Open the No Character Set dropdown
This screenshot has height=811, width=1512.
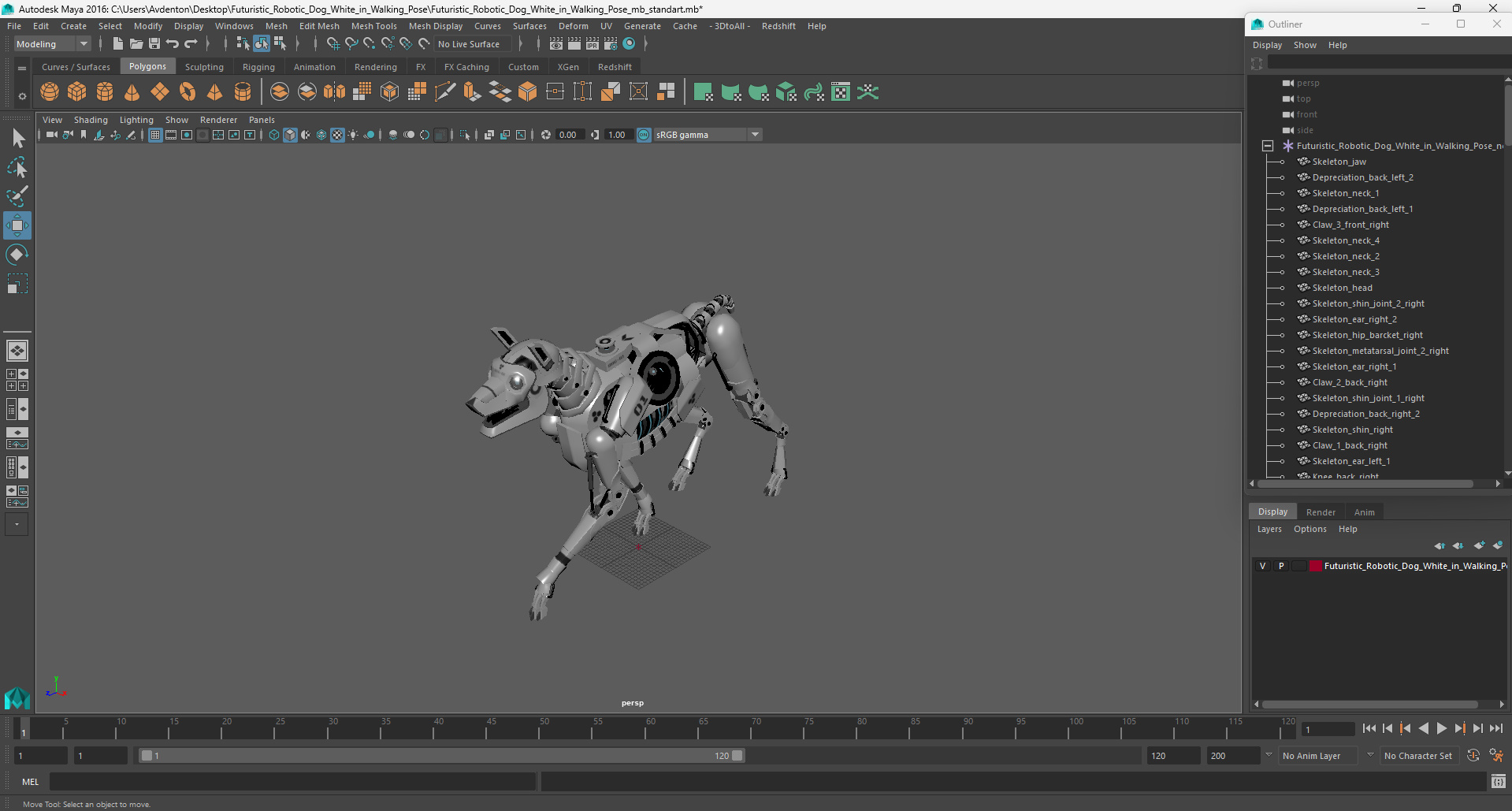click(x=1421, y=756)
